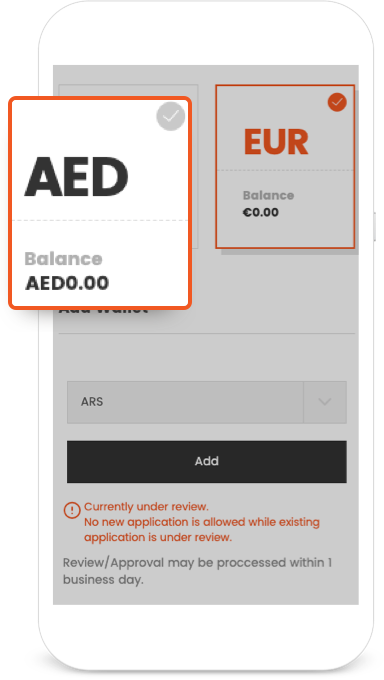Click the dashed divider on the AED card

coord(100,220)
